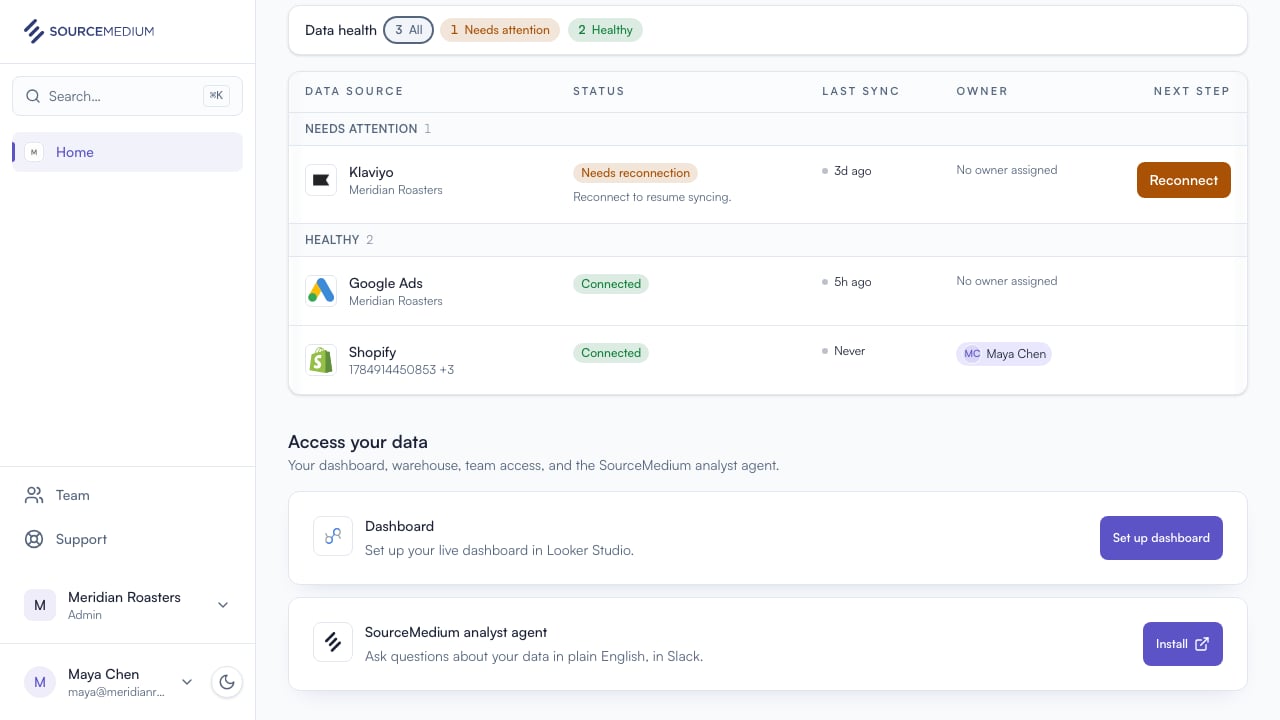1280x720 pixels.
Task: Click the Never last sync value
Action: coord(849,351)
